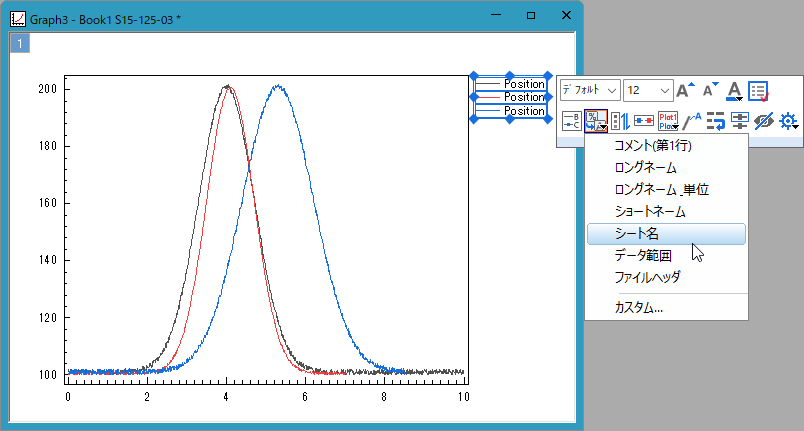Click the Graph3 window title icon

coord(17,19)
